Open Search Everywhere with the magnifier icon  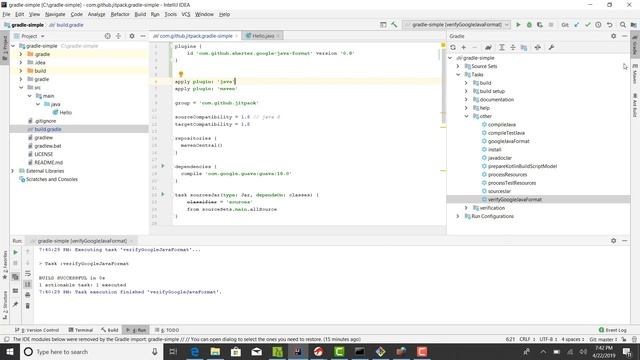click(x=623, y=25)
